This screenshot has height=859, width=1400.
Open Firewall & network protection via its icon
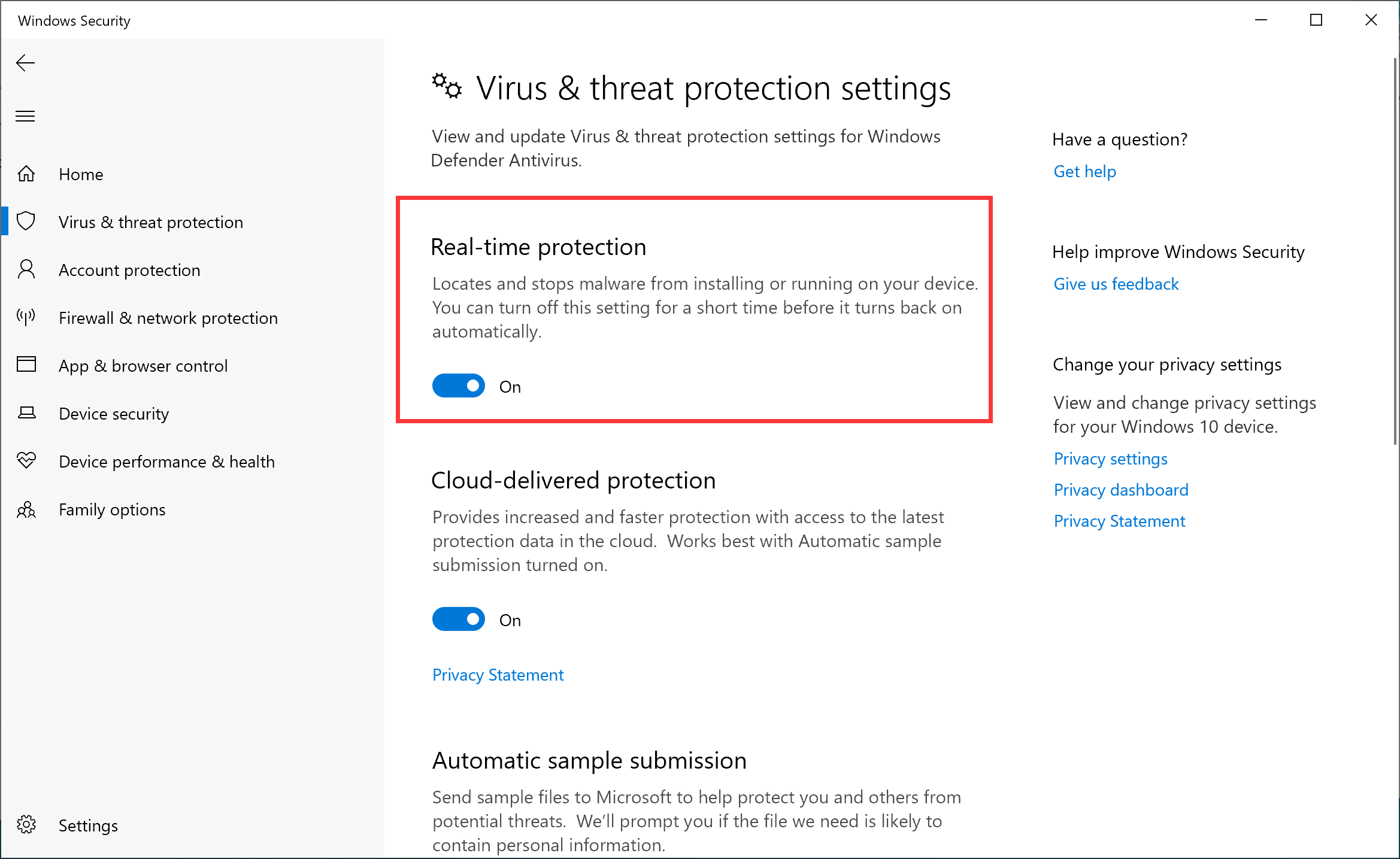[26, 317]
